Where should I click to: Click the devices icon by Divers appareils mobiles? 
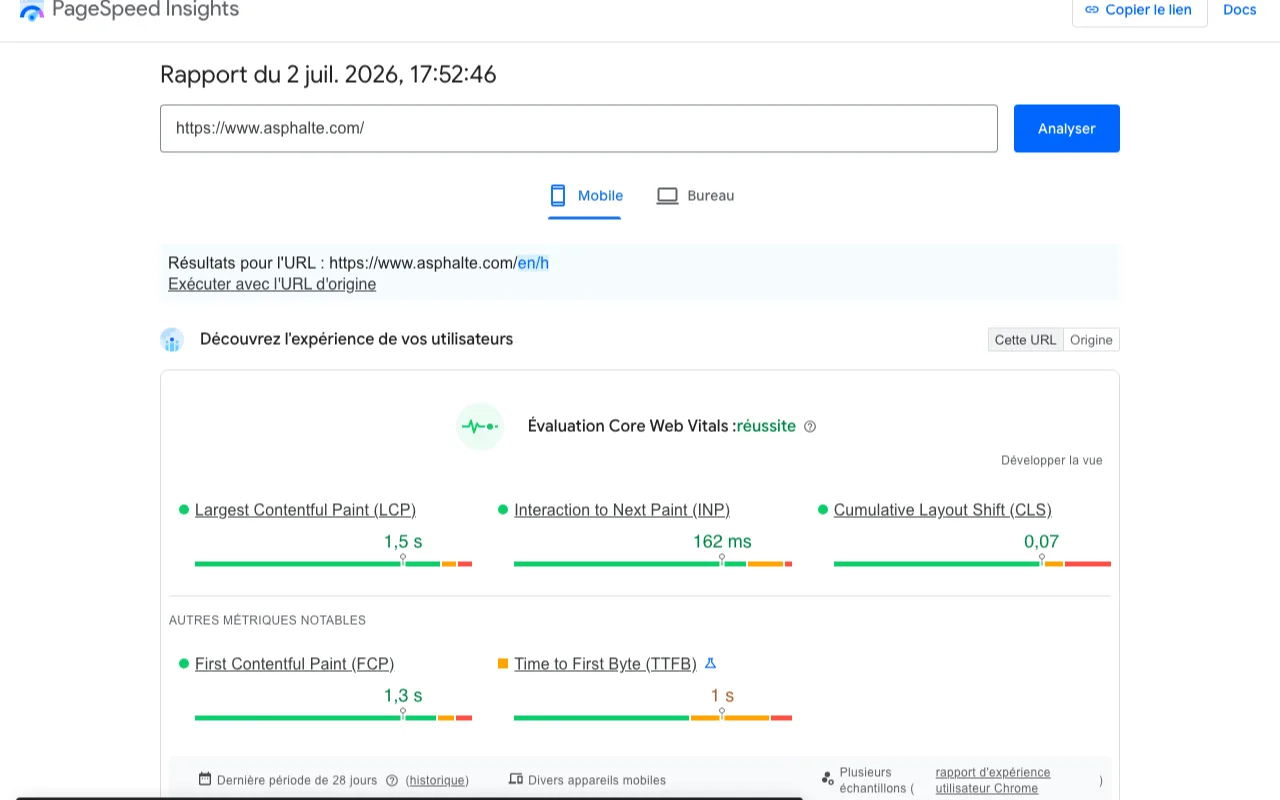click(x=516, y=779)
